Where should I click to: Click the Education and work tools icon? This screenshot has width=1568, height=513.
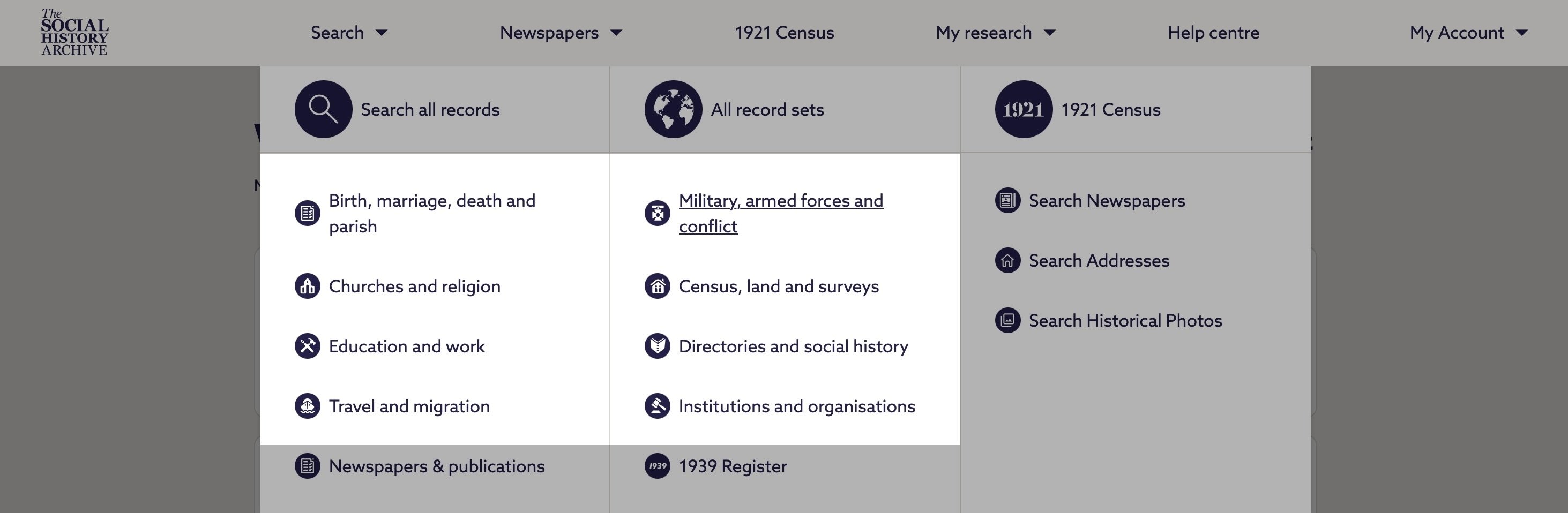tap(307, 345)
